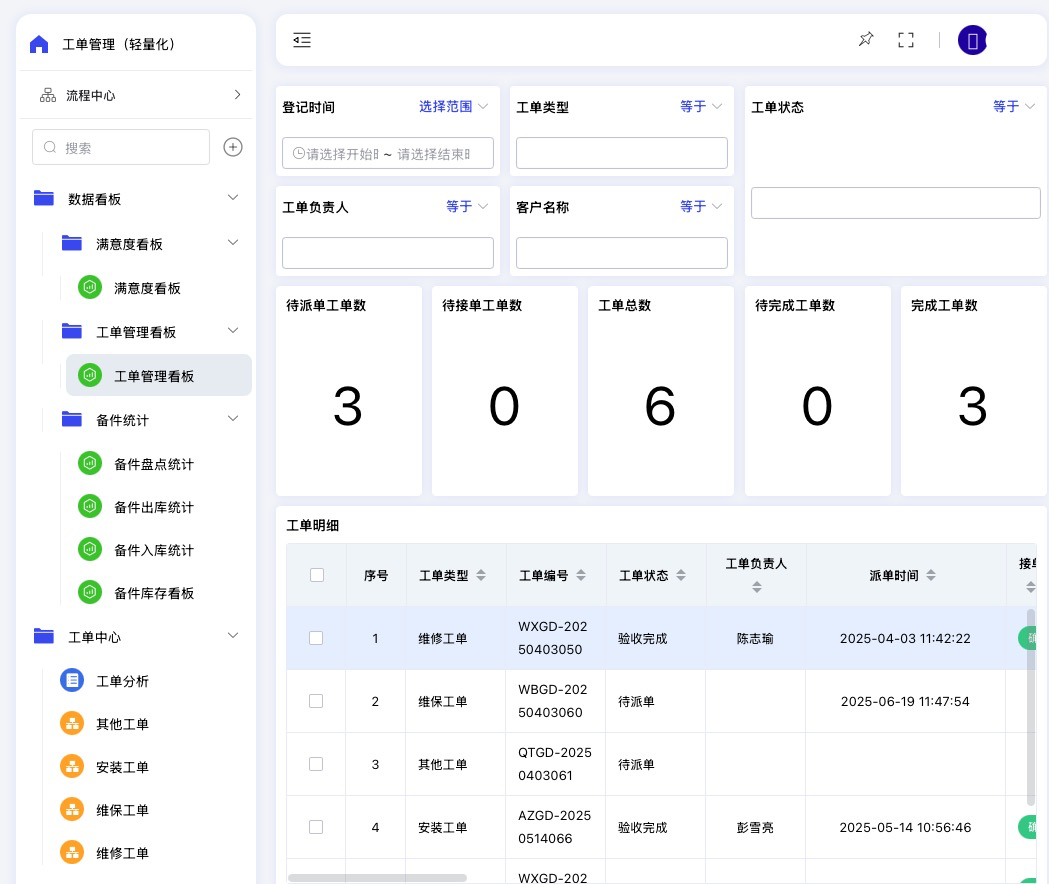Click the home icon beside 工单管理（轻量化）
This screenshot has width=1049, height=884.
click(39, 44)
